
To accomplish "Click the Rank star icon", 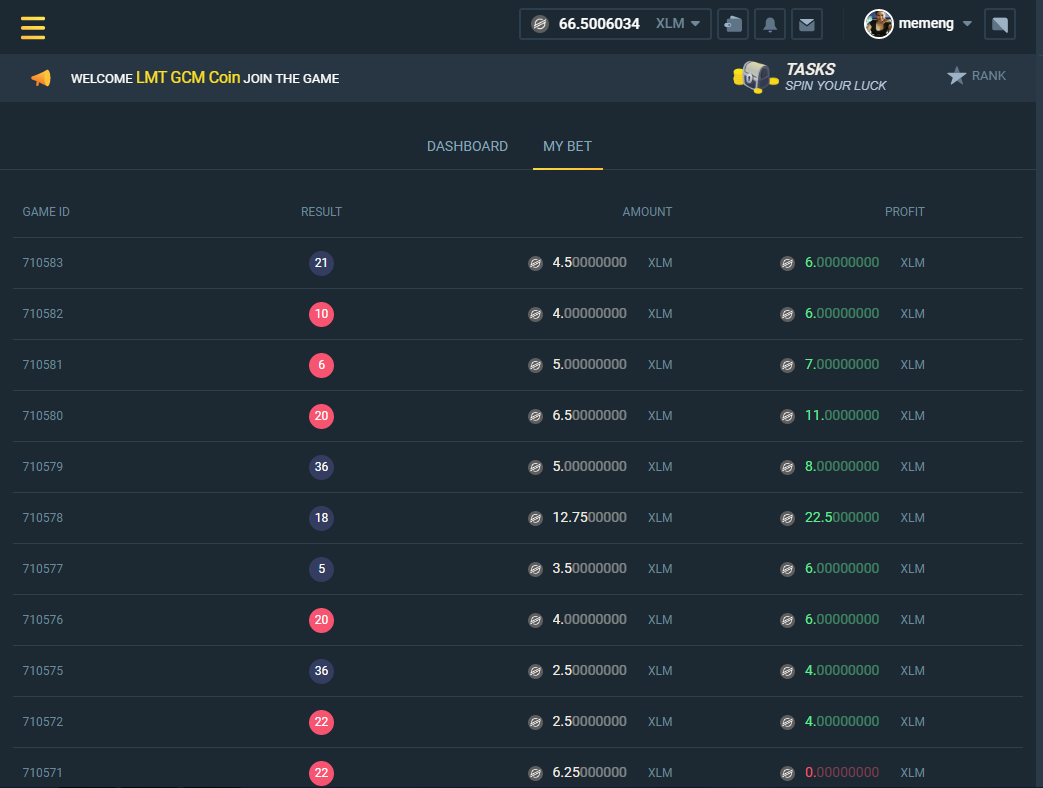I will coord(956,76).
